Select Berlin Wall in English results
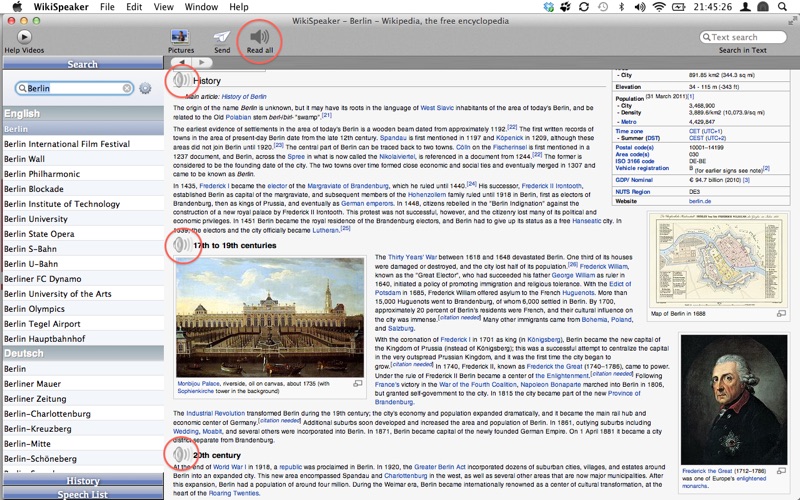The width and height of the screenshot is (800, 500). click(x=24, y=158)
